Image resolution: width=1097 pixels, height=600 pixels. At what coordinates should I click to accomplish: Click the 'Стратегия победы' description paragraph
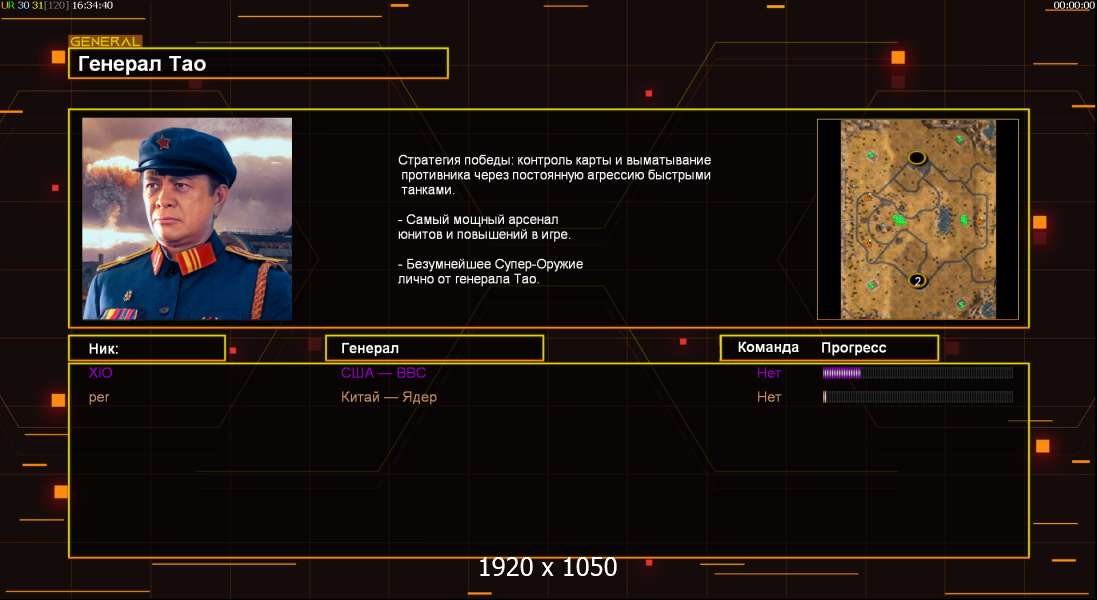tap(555, 175)
